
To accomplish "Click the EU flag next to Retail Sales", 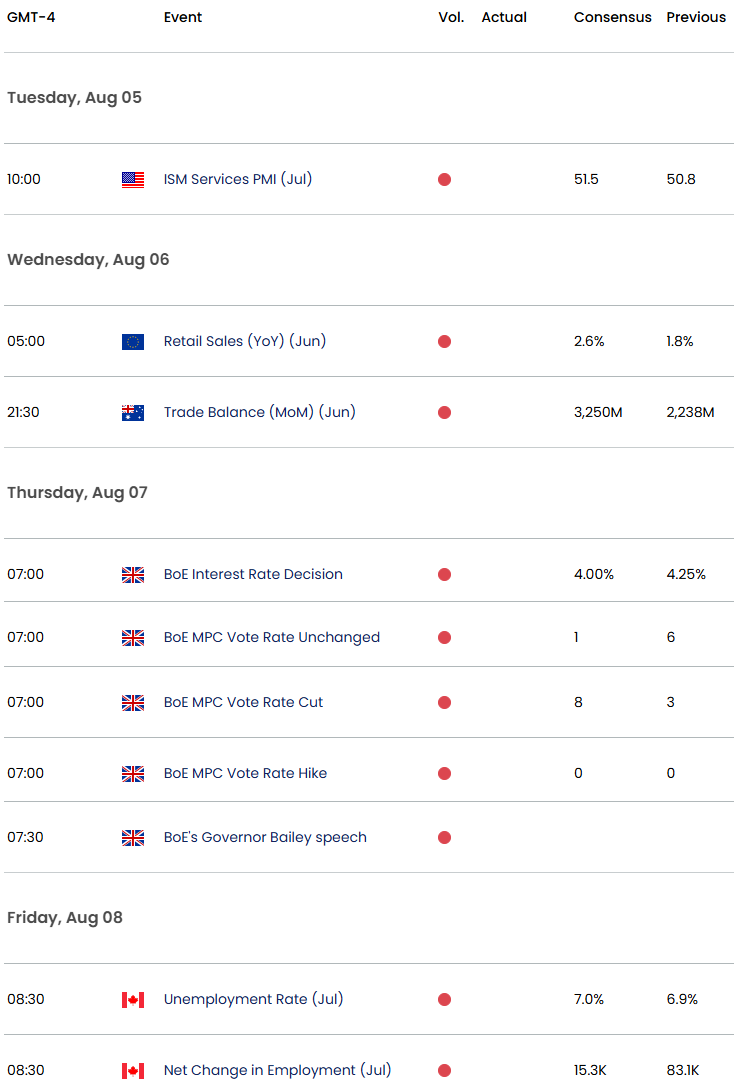I will tap(132, 342).
